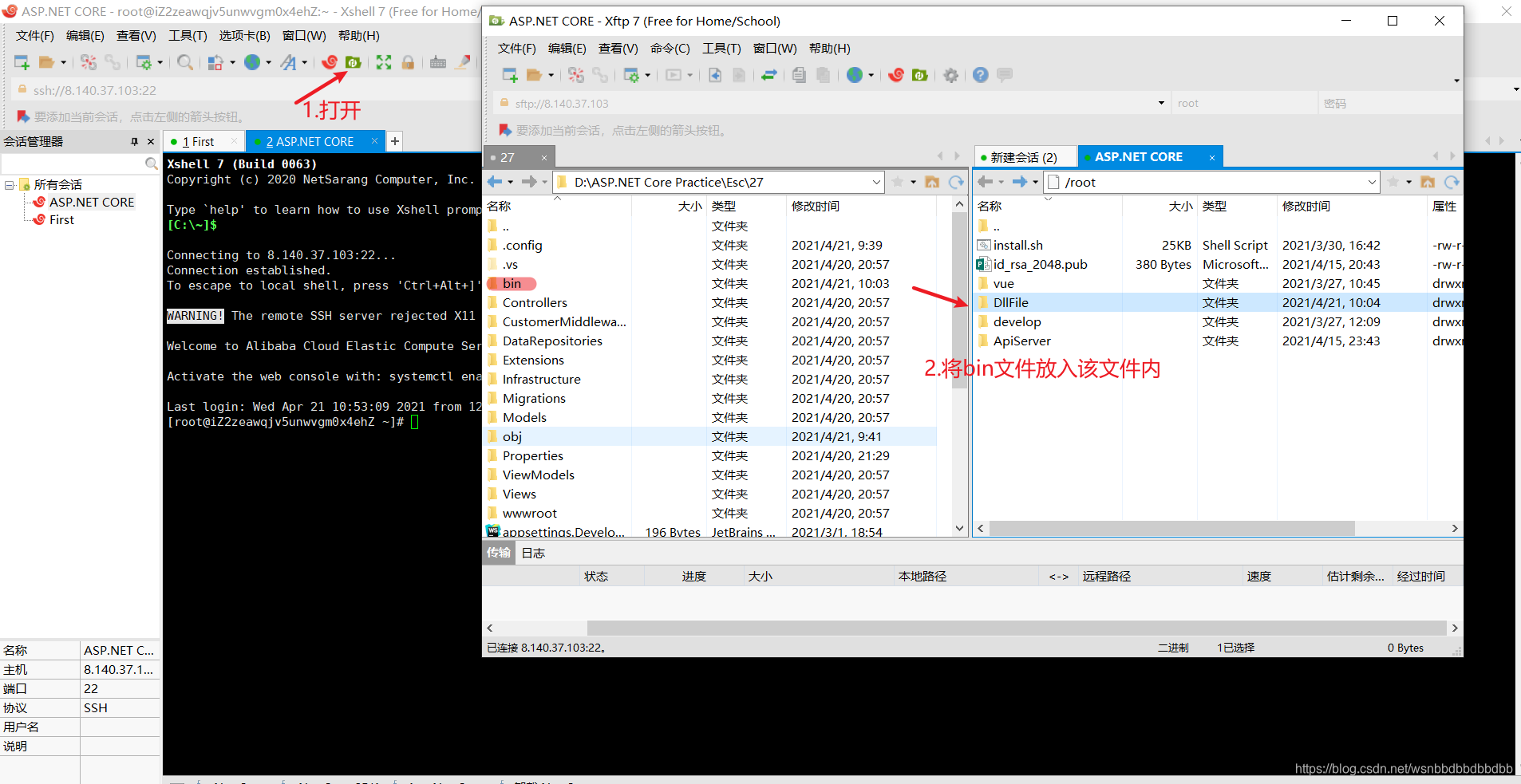Open dropdown next to Xshell font icon
The height and width of the screenshot is (784, 1521).
coord(305,62)
